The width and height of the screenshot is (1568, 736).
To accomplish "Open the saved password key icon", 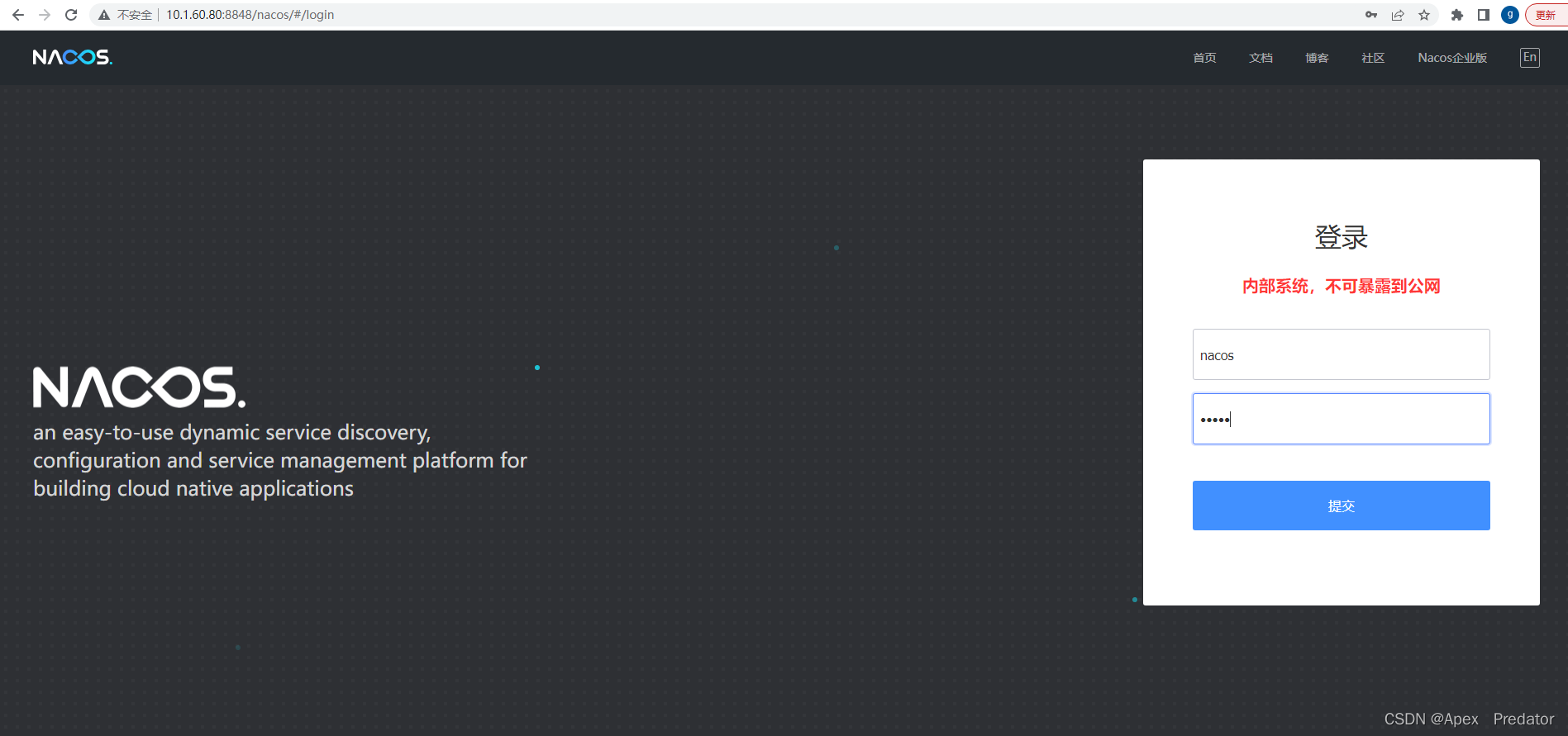I will 1371,15.
